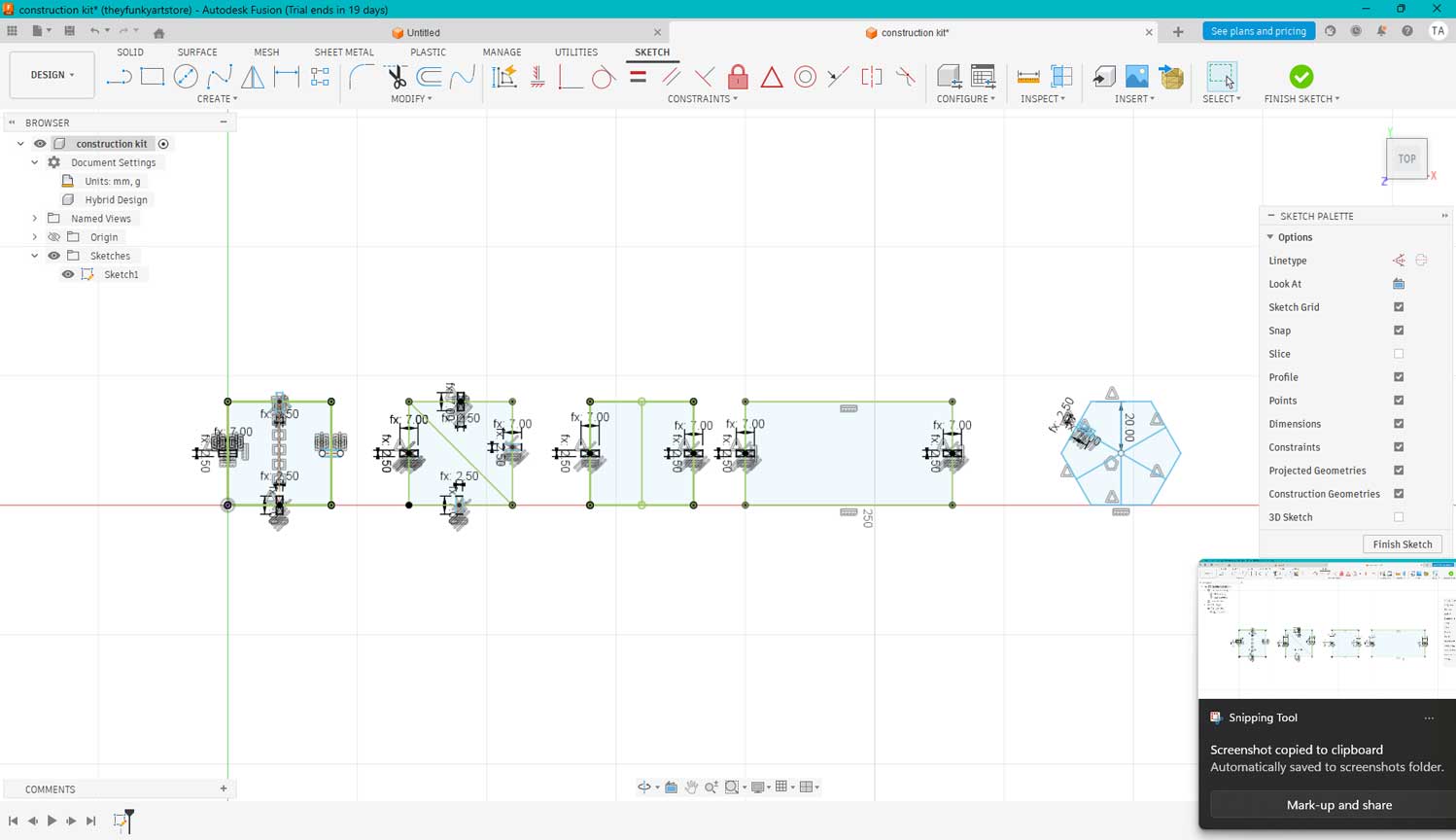
Task: Select the Rectangular Pattern tool
Action: point(320,77)
